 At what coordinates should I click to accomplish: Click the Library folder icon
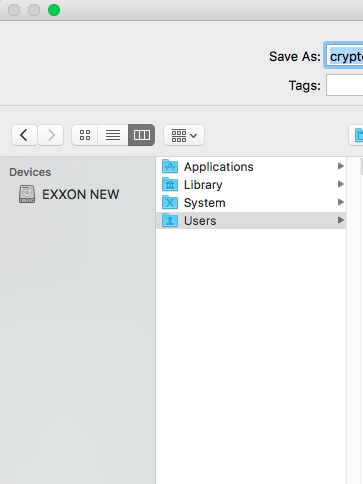170,184
